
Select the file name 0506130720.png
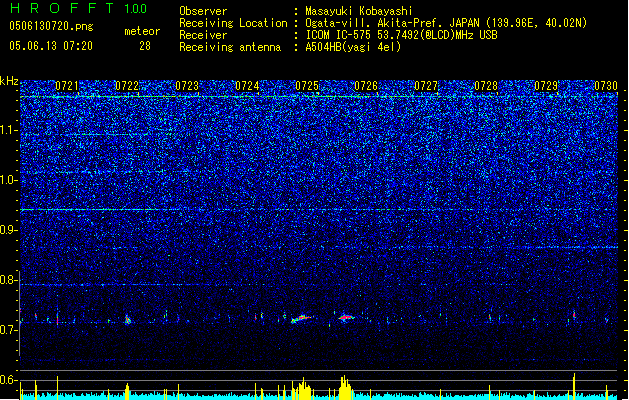51,26
